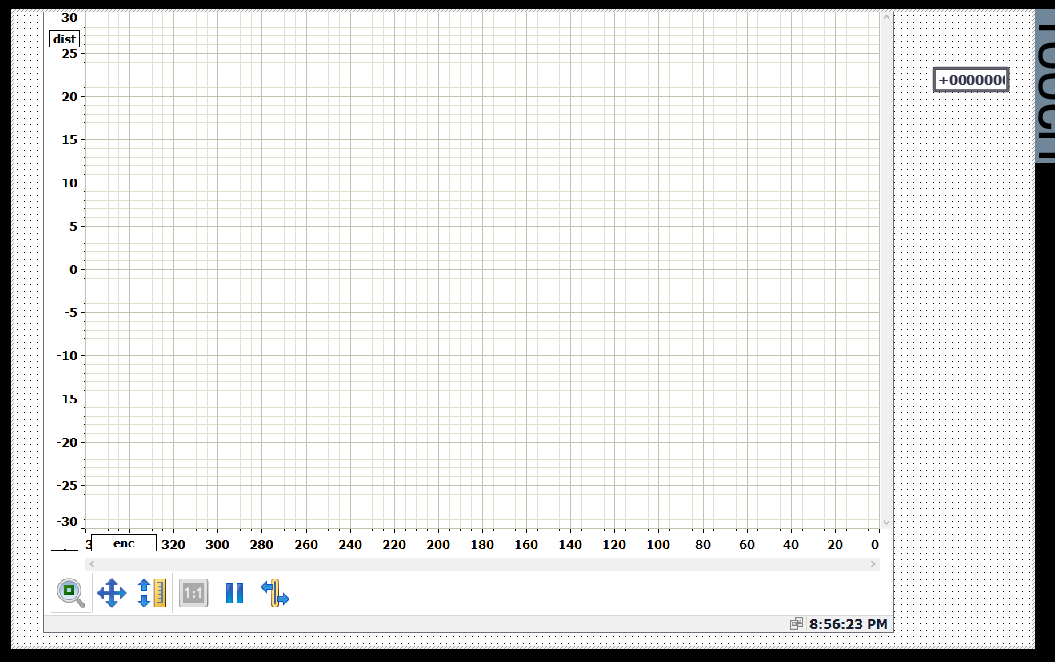Click the y-axis value 15
Screen dimensions: 1055x662
tap(69, 139)
